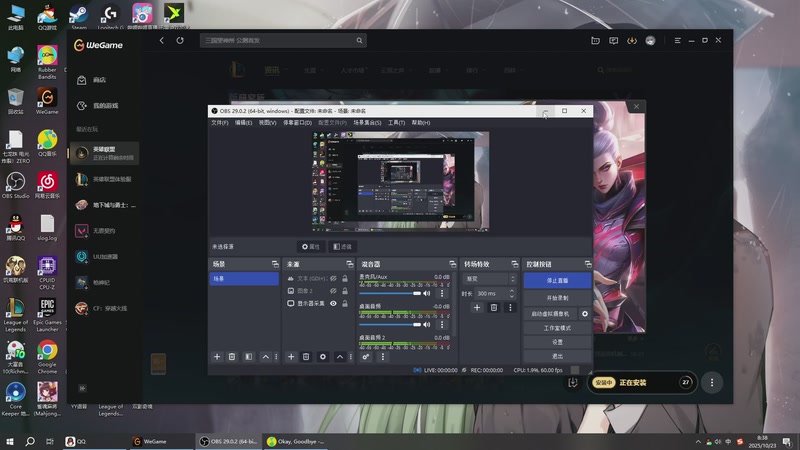This screenshot has height=450, width=800.
Task: Add a scene transition with plus icon
Action: (x=477, y=308)
